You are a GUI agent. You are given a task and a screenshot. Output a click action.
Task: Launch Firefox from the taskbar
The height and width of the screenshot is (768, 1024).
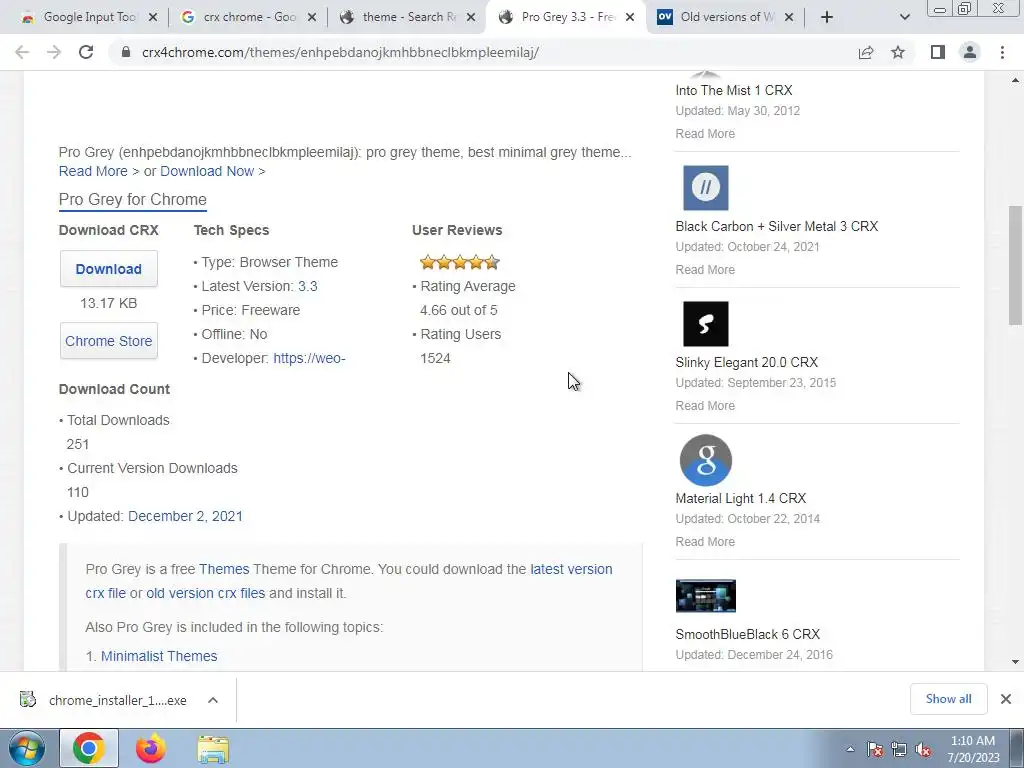(151, 748)
